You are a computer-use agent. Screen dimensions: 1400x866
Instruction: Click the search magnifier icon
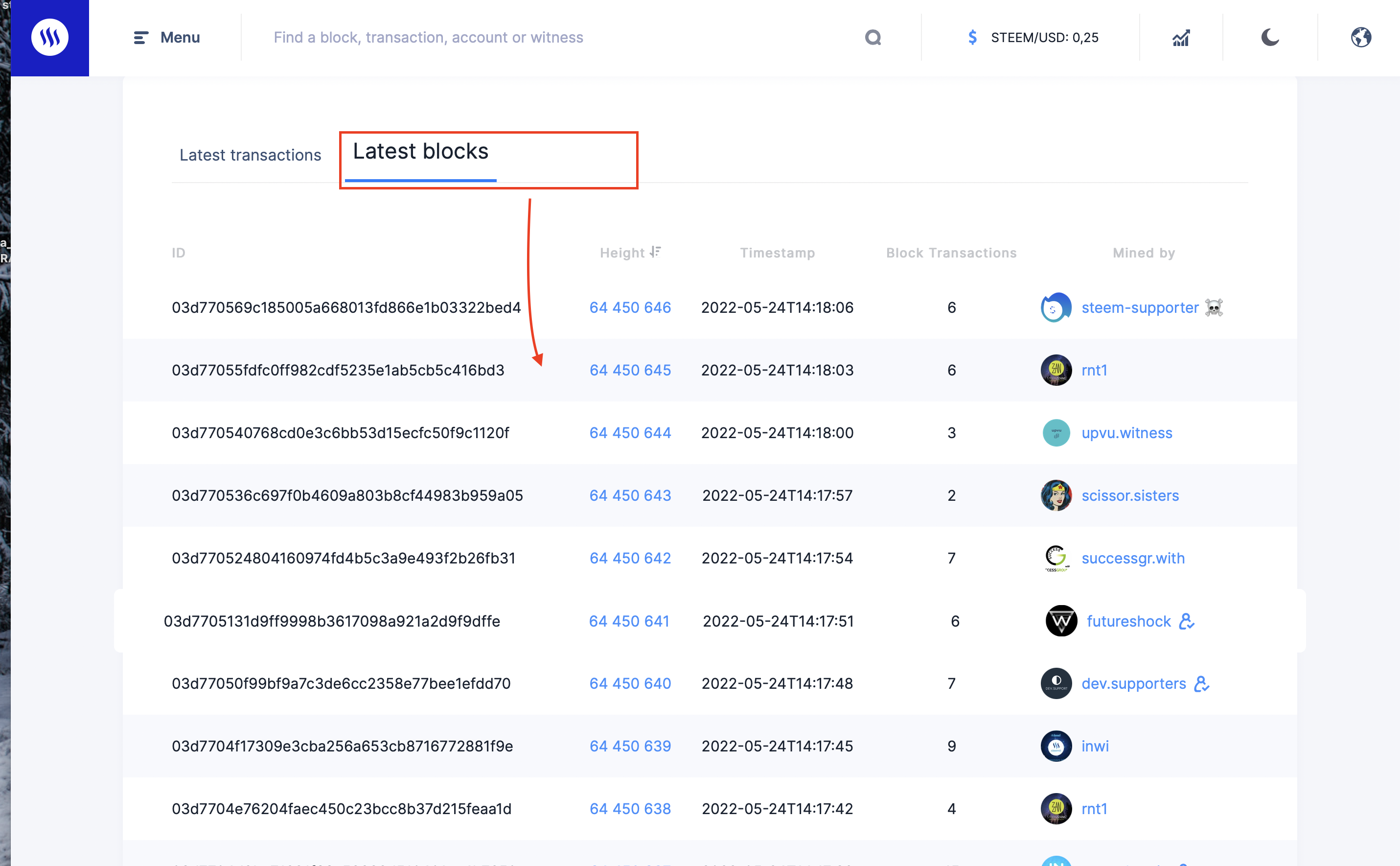(x=872, y=38)
